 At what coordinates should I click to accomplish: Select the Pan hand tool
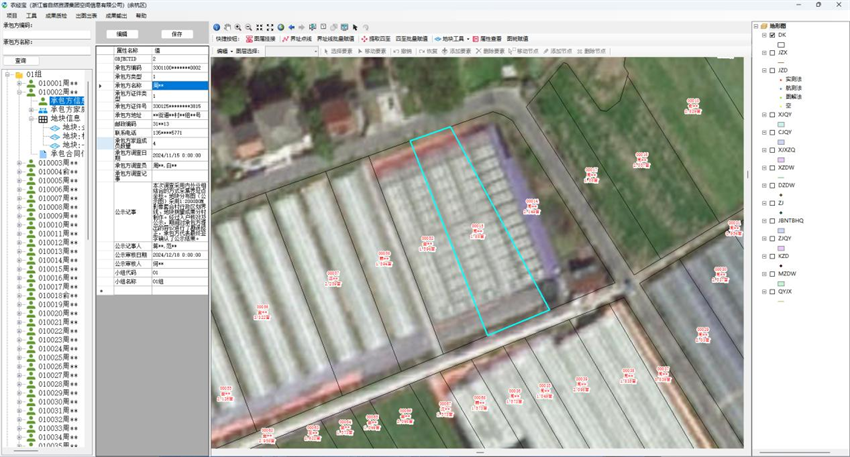click(227, 27)
